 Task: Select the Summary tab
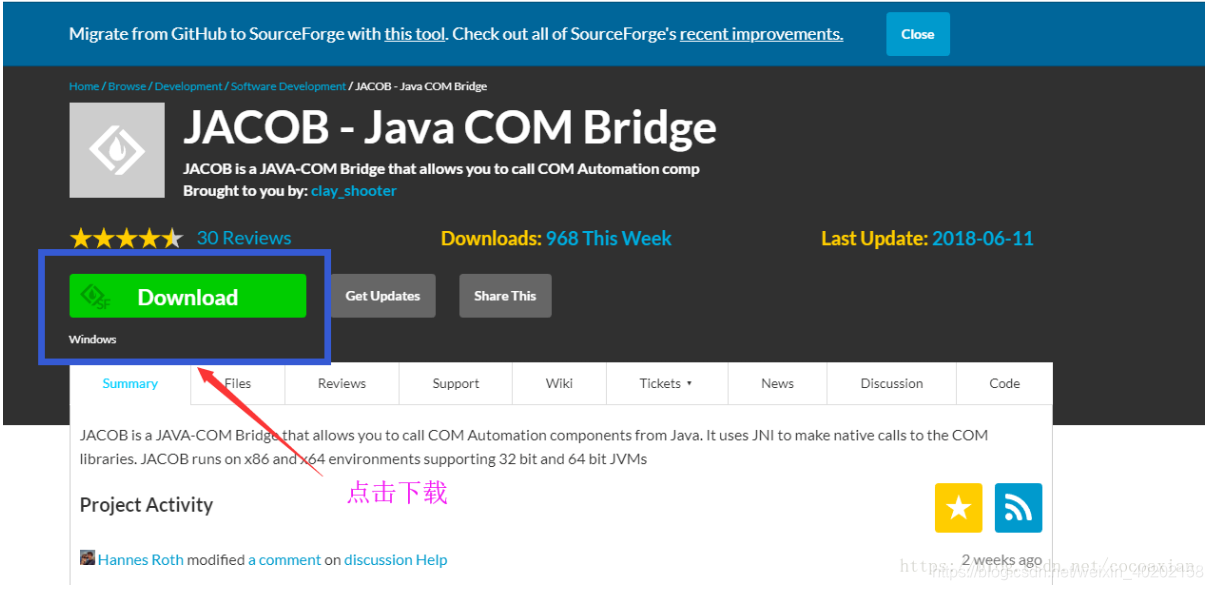[130, 383]
